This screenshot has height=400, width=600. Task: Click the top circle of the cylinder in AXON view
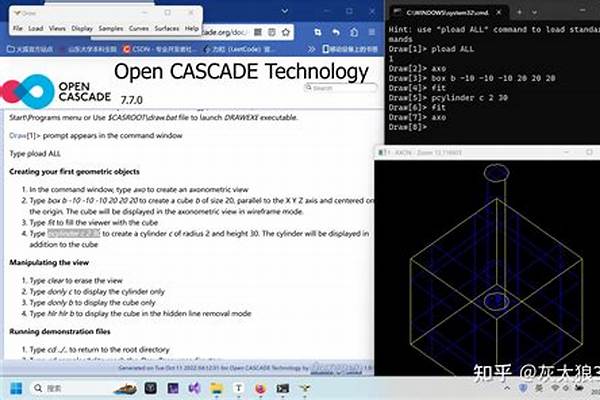point(496,173)
